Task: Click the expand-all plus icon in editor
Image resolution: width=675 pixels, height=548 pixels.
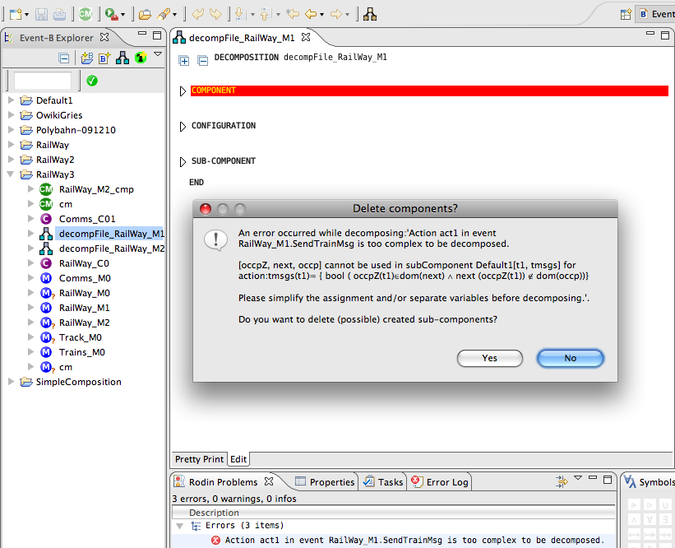Action: [184, 61]
